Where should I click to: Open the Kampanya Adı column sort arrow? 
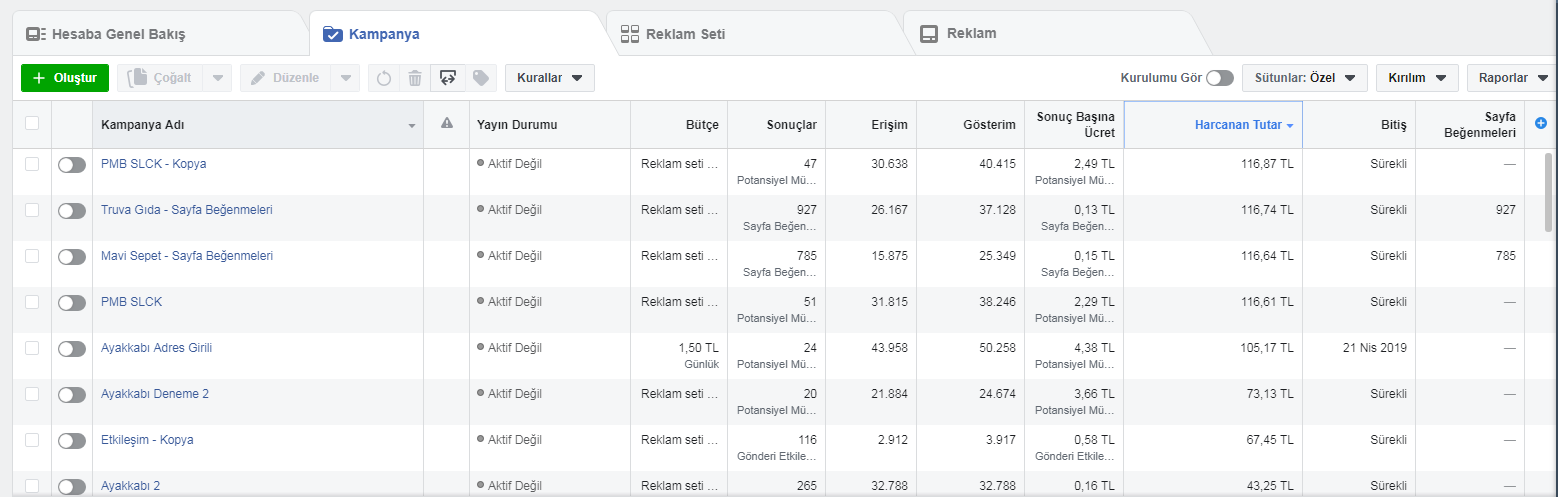pos(412,126)
